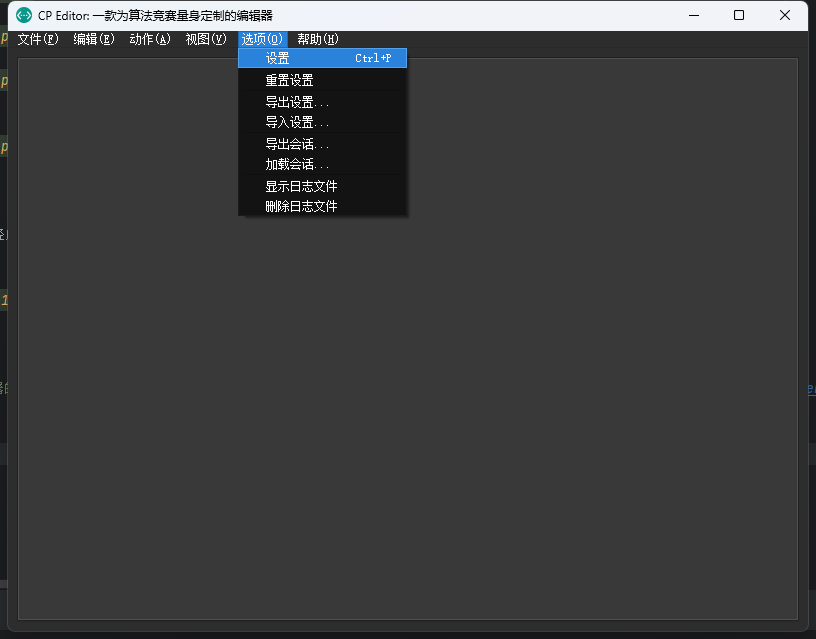The image size is (816, 639).
Task: Open the 编辑 menu
Action: pyautogui.click(x=93, y=39)
